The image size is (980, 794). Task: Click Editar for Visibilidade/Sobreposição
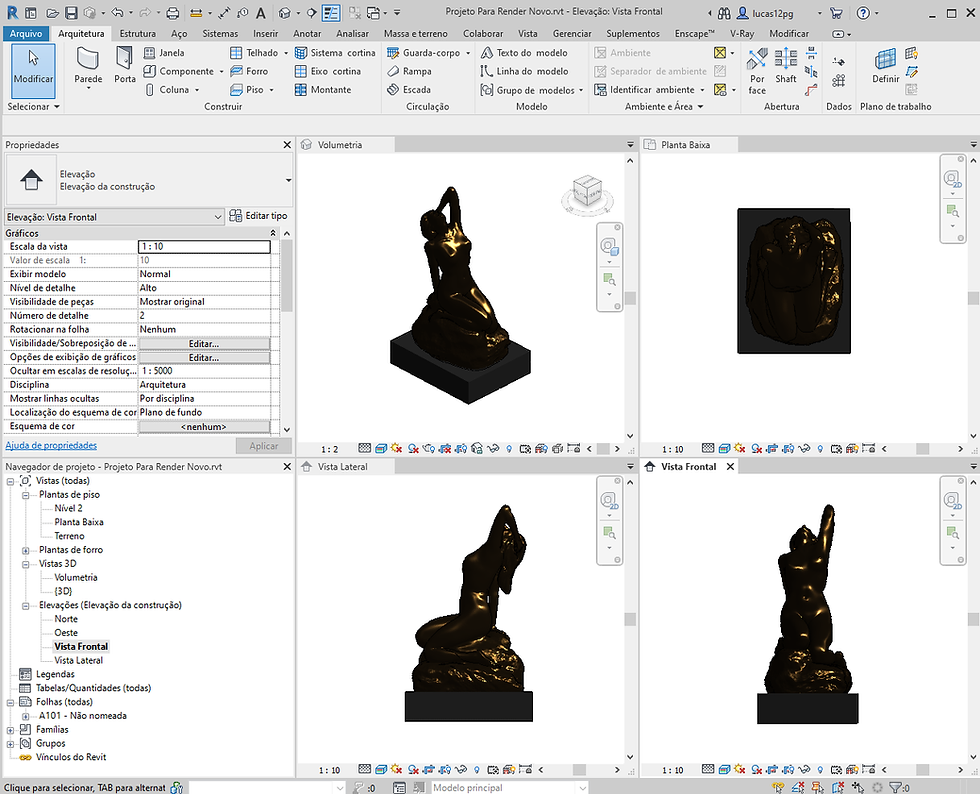coord(204,344)
